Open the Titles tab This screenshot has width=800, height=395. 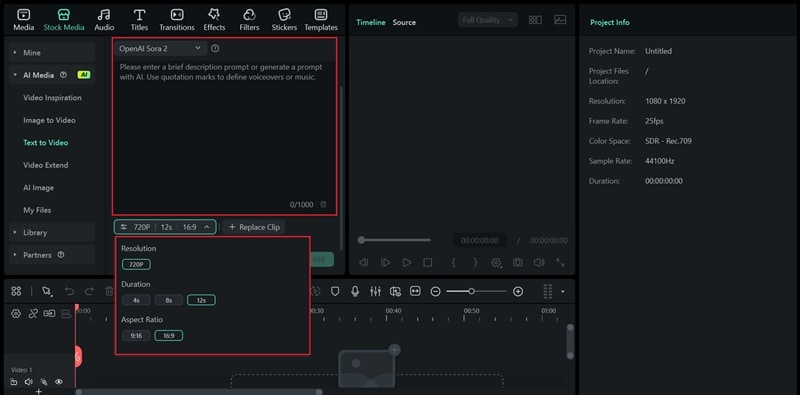(139, 20)
